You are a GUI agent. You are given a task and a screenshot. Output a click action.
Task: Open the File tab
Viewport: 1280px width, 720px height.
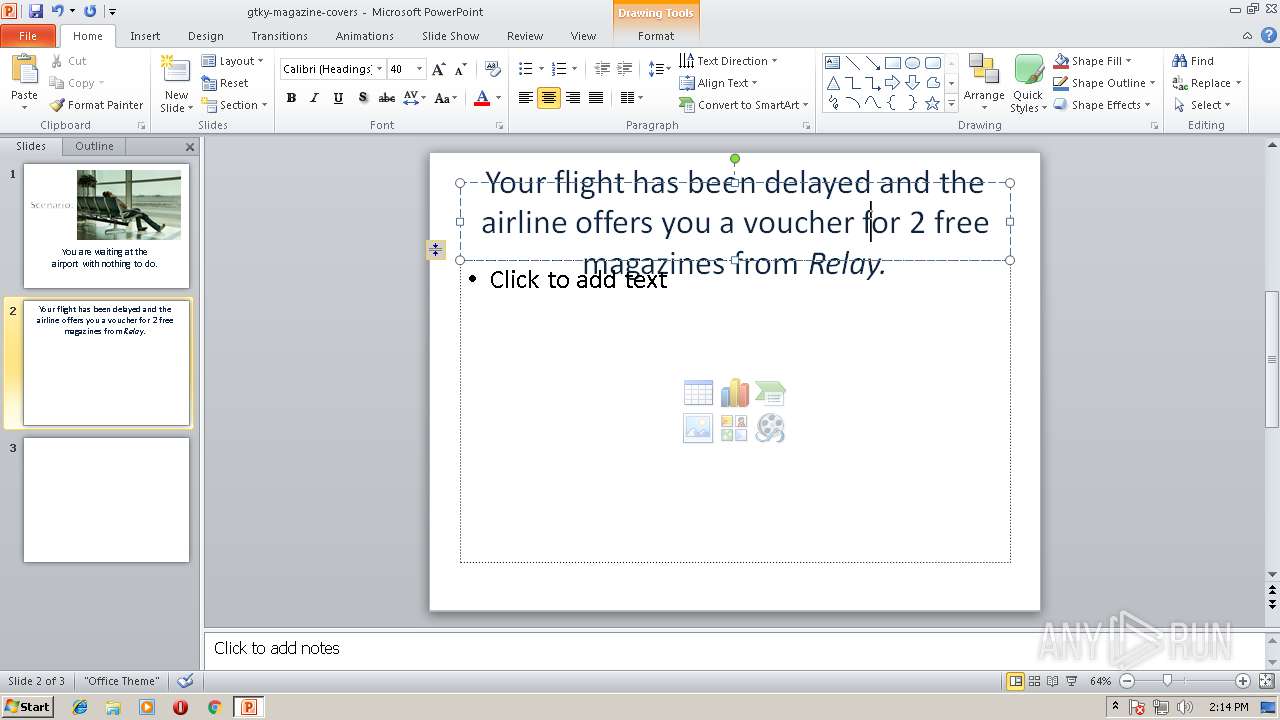[x=28, y=36]
